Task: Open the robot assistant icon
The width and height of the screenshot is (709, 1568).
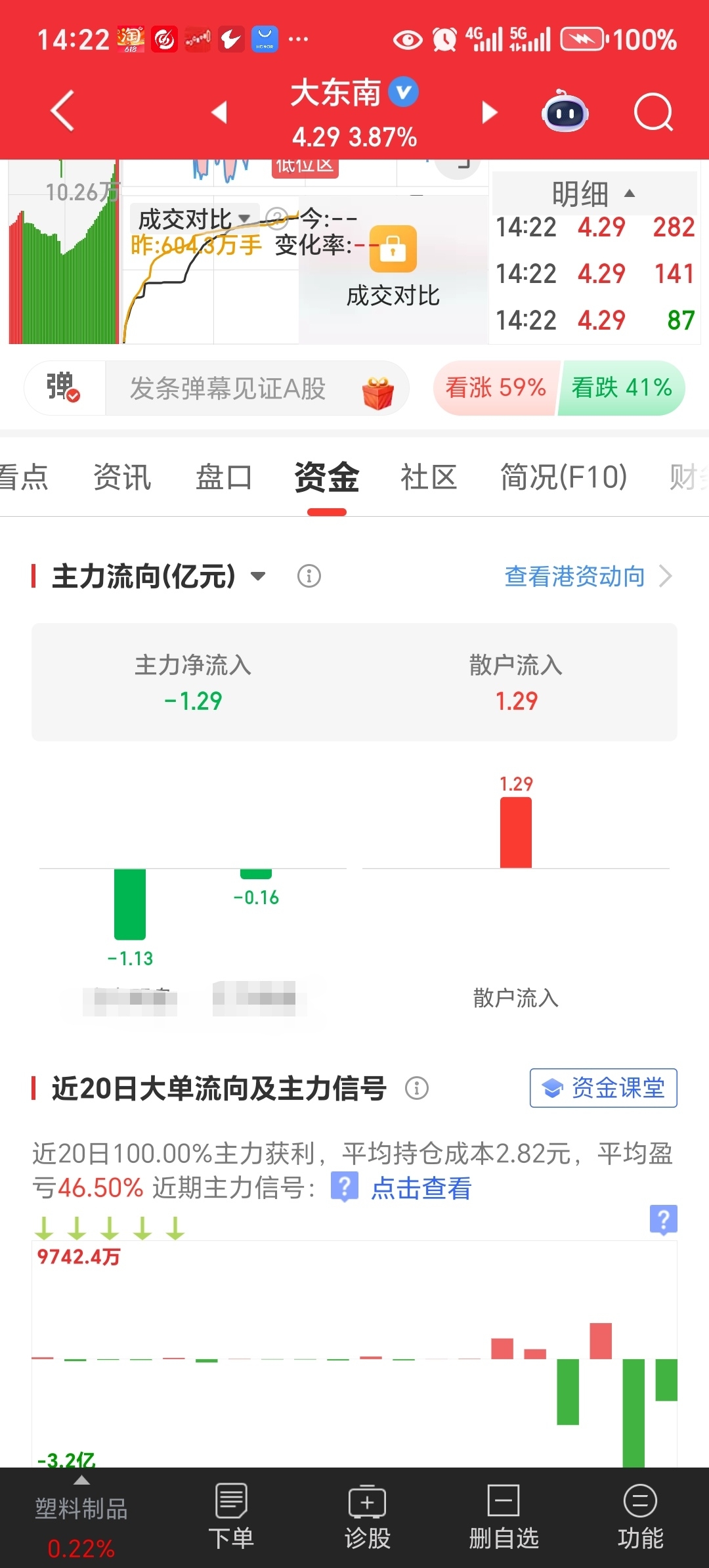Action: click(565, 111)
